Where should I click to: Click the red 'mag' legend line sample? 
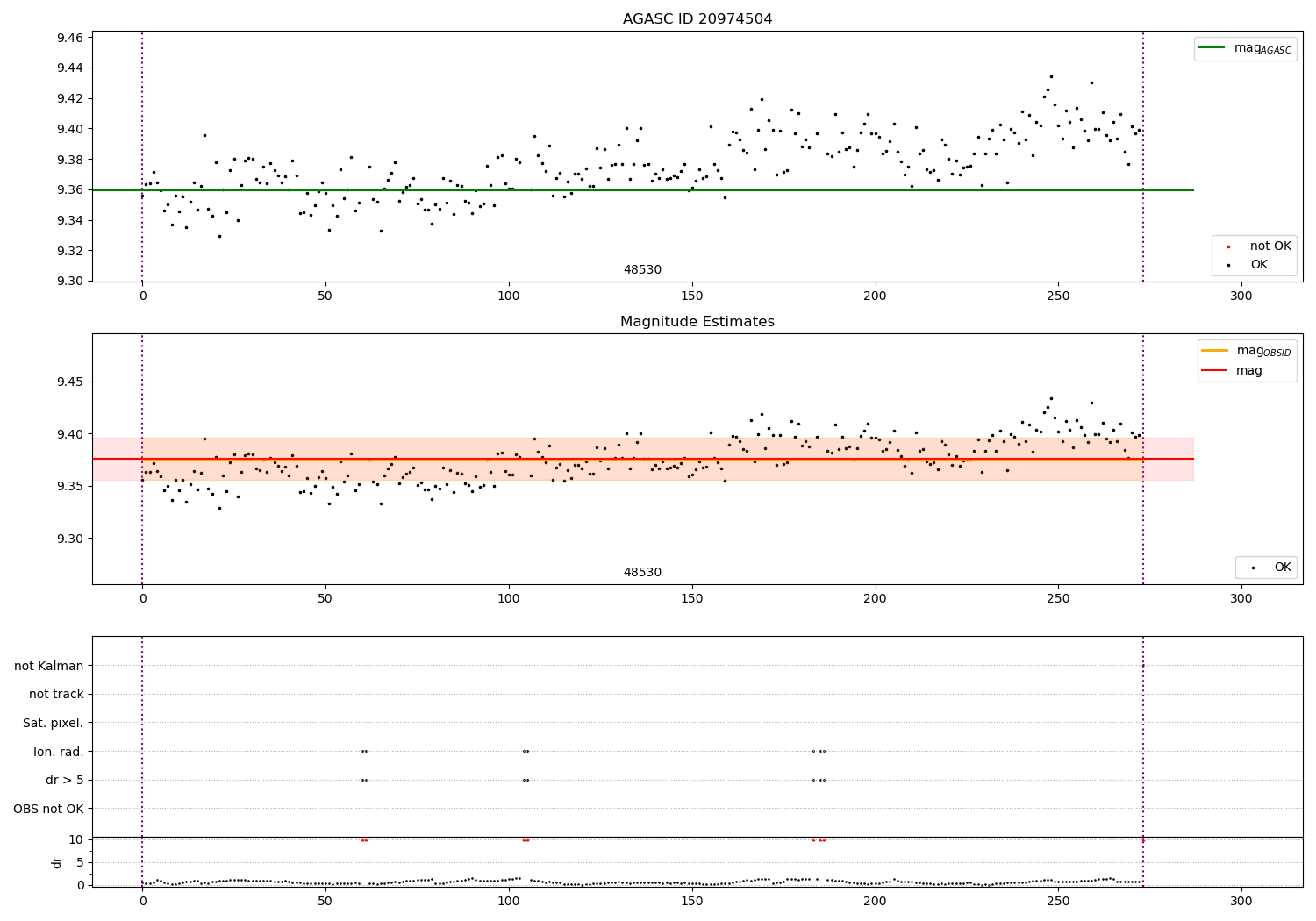coord(1215,370)
